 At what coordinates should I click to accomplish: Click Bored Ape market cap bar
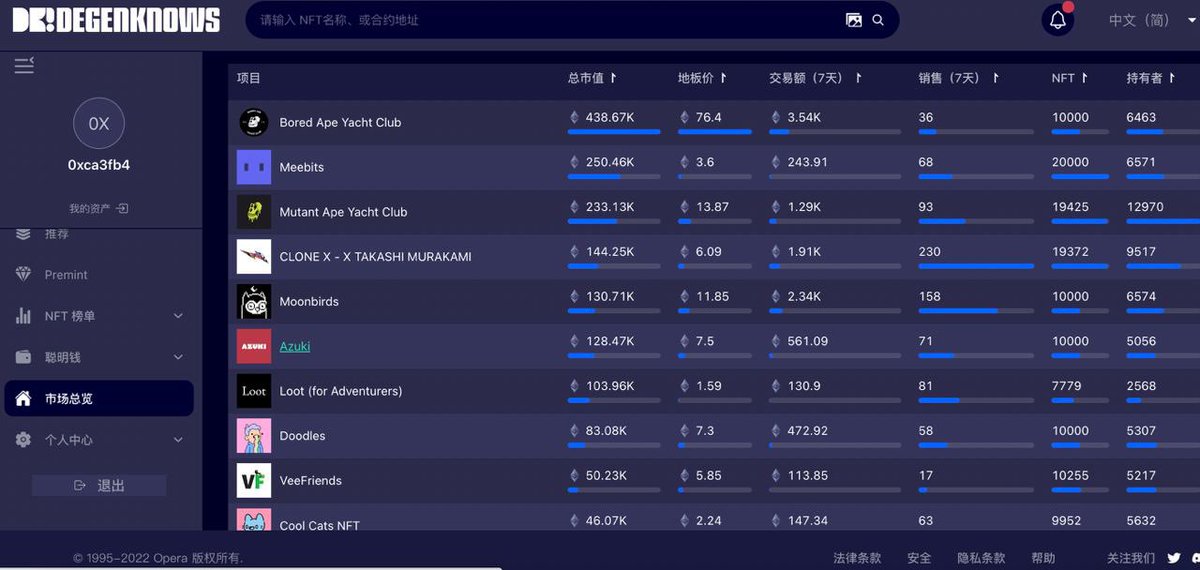(614, 132)
